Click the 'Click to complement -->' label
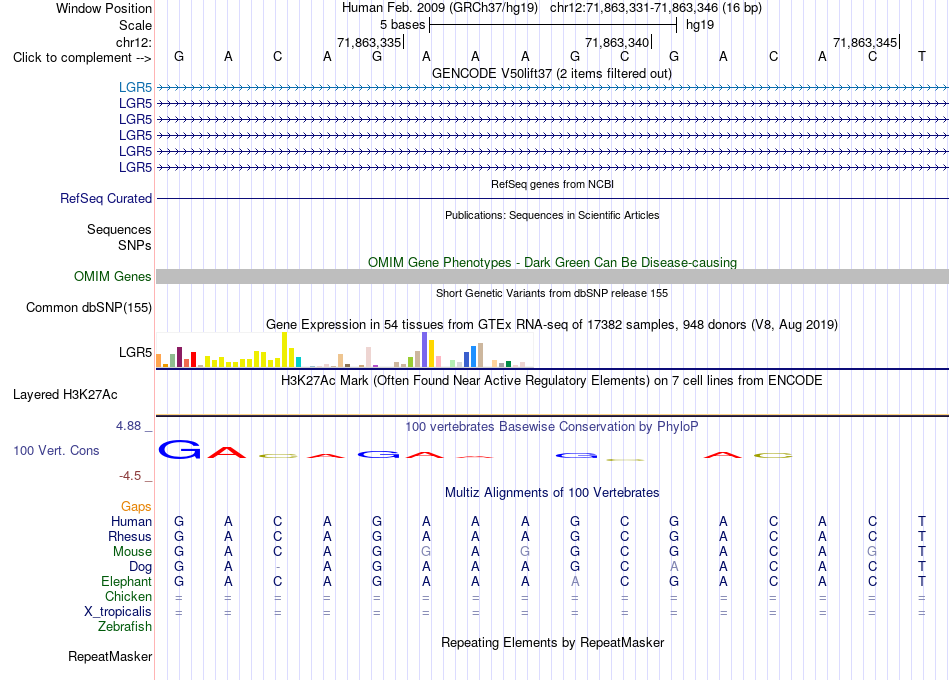This screenshot has height=680, width=950. 82,58
